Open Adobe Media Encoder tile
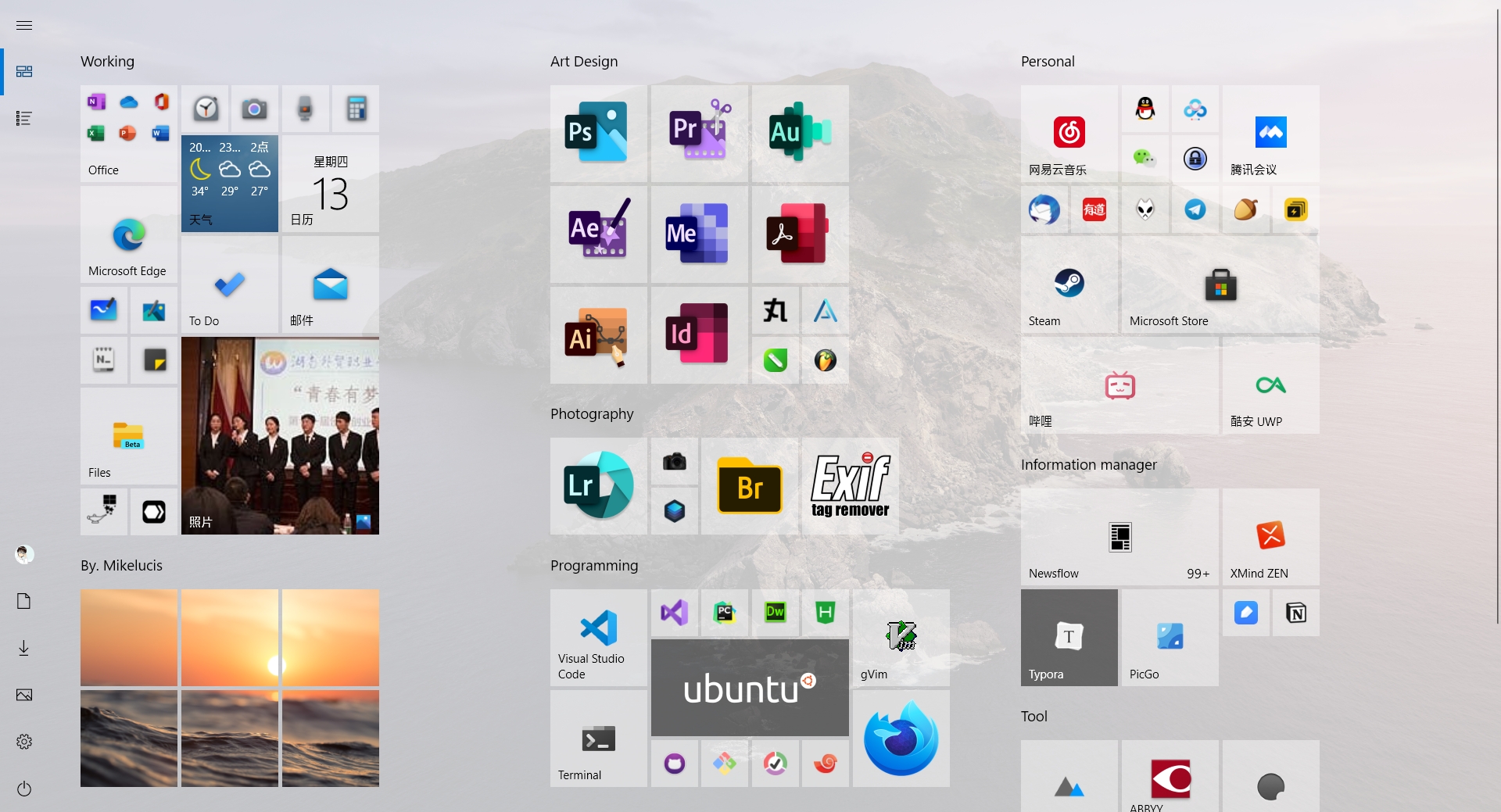The width and height of the screenshot is (1501, 812). point(699,234)
